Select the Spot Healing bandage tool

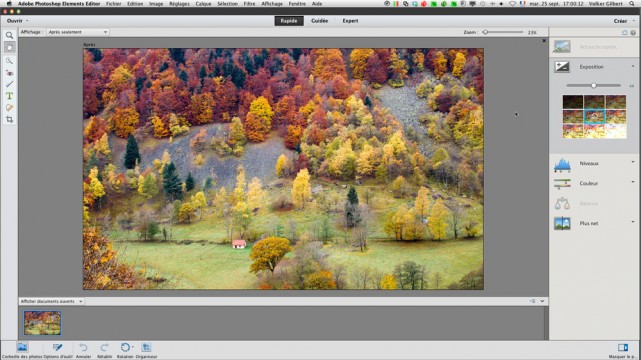coord(9,107)
